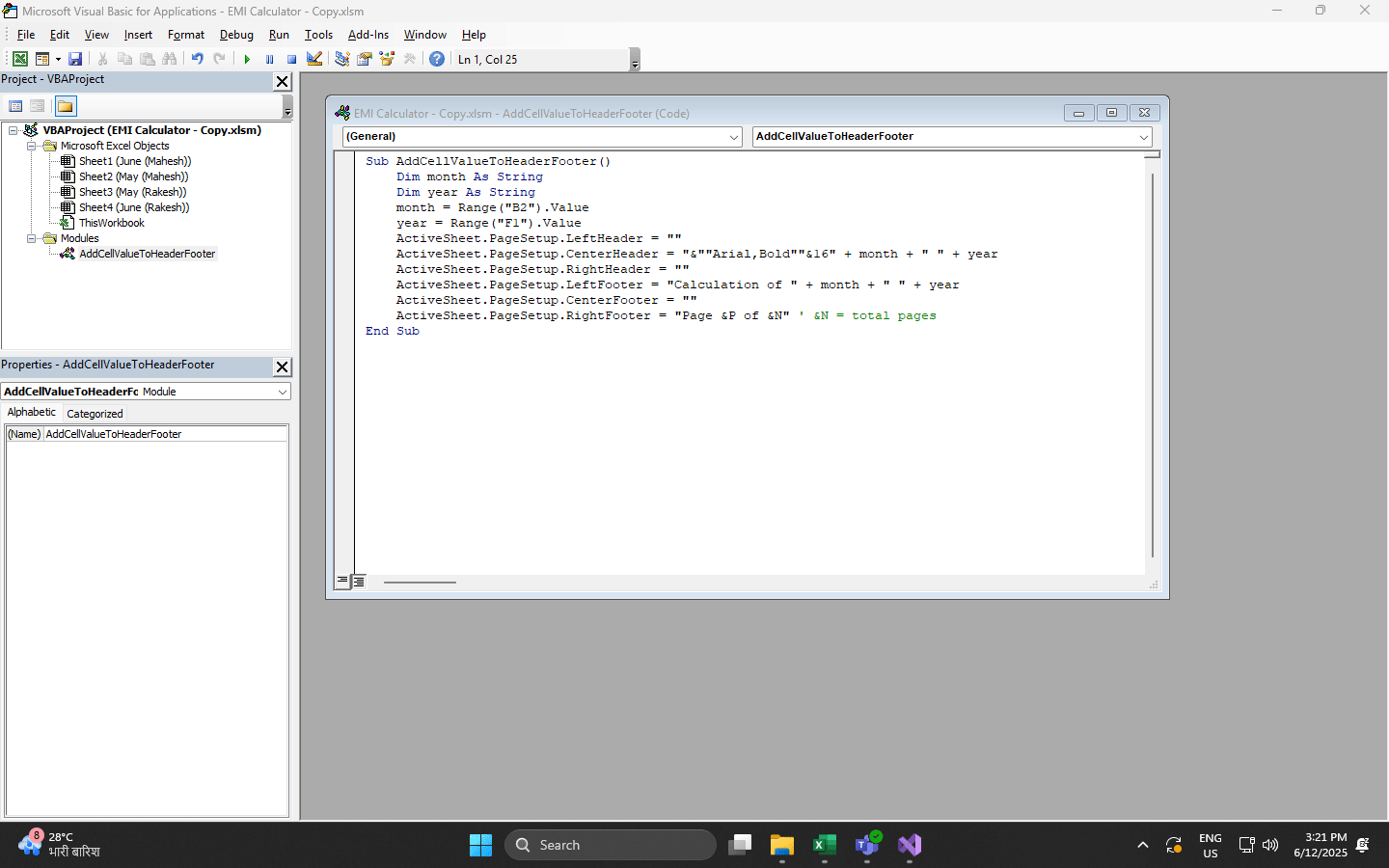Open Microsoft Teams from the taskbar
The width and height of the screenshot is (1389, 868).
pyautogui.click(x=867, y=845)
